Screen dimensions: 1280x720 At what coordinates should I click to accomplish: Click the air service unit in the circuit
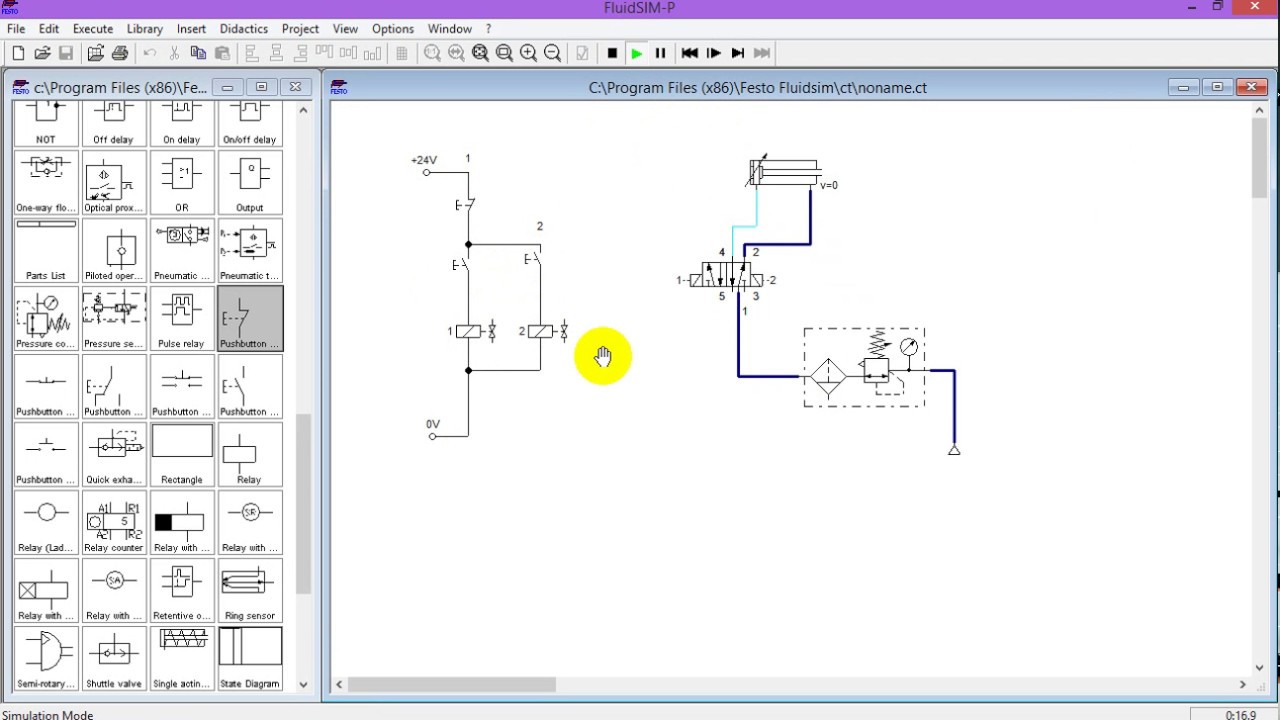(x=864, y=367)
